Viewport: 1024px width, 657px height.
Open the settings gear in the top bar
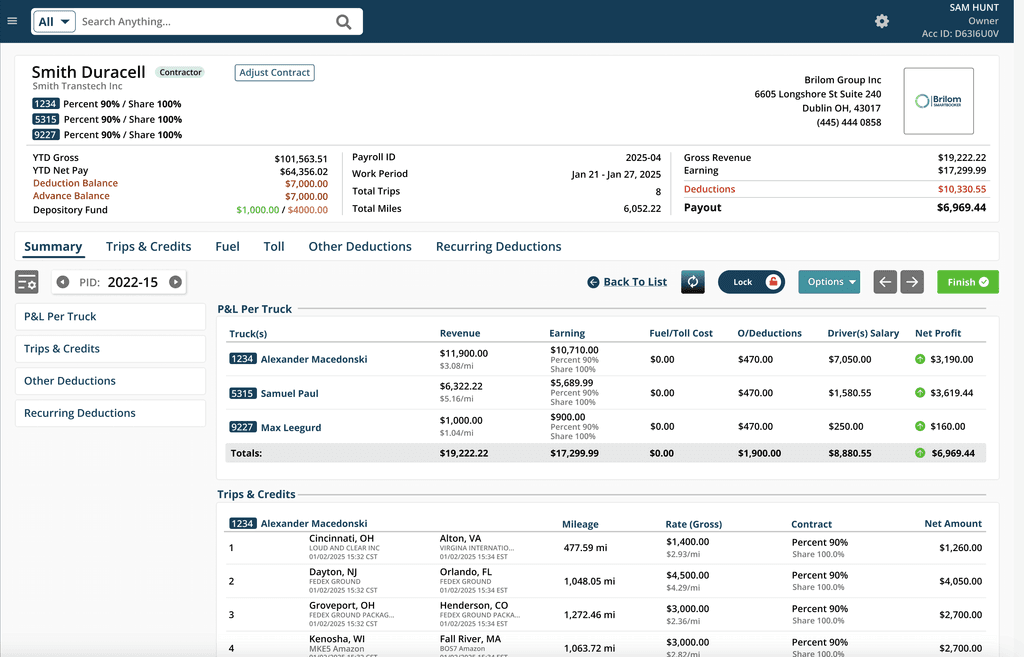(x=882, y=20)
